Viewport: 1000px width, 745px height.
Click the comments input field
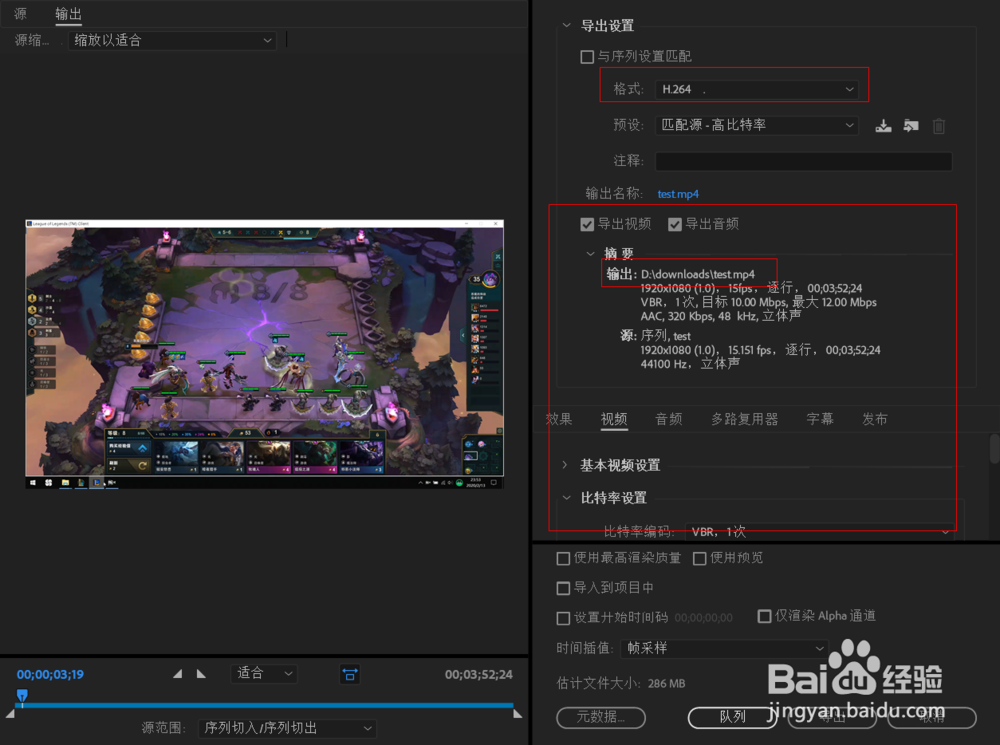point(804,161)
